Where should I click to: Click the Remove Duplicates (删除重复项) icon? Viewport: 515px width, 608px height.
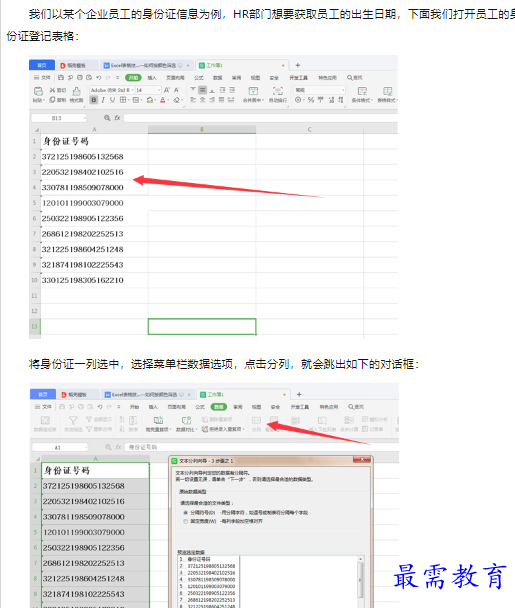click(205, 420)
